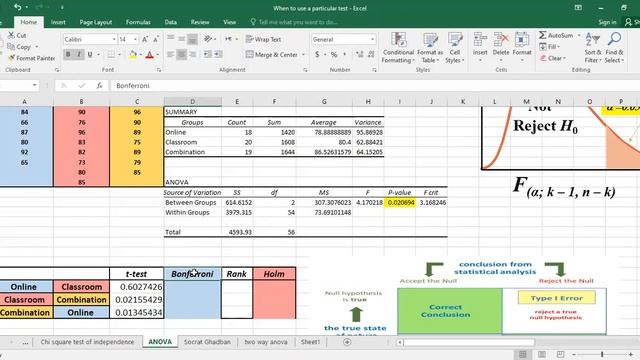Toggle Bold formatting
The width and height of the screenshot is (640, 360).
(68, 54)
